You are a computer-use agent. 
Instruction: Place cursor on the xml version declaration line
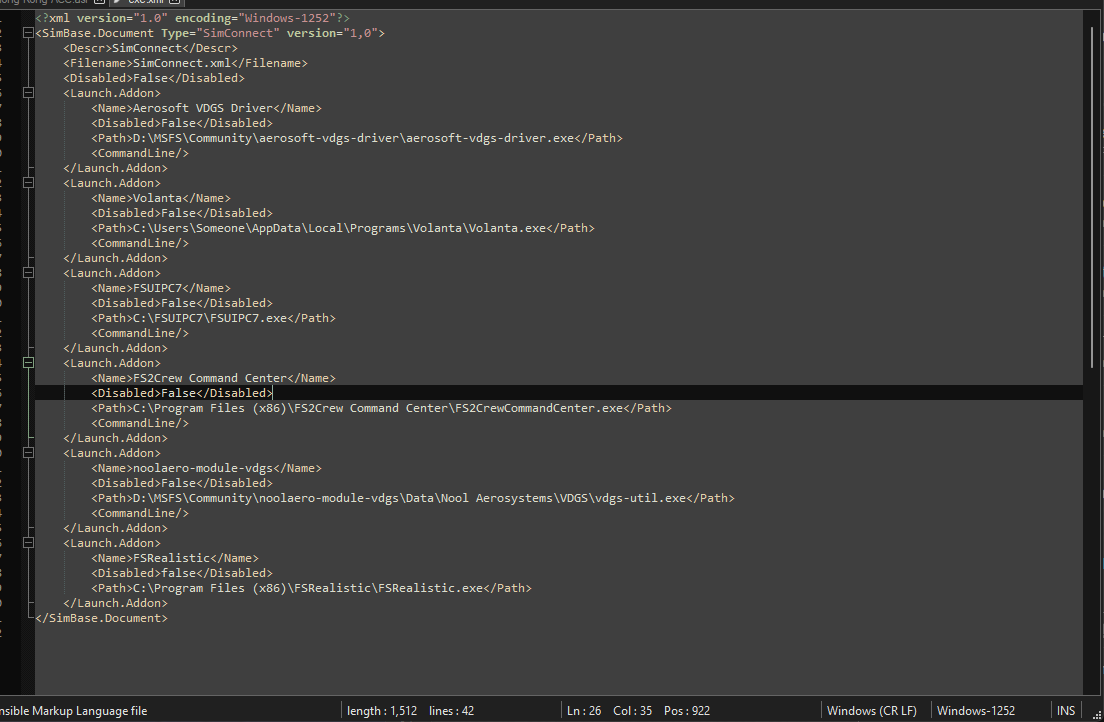[x=192, y=18]
